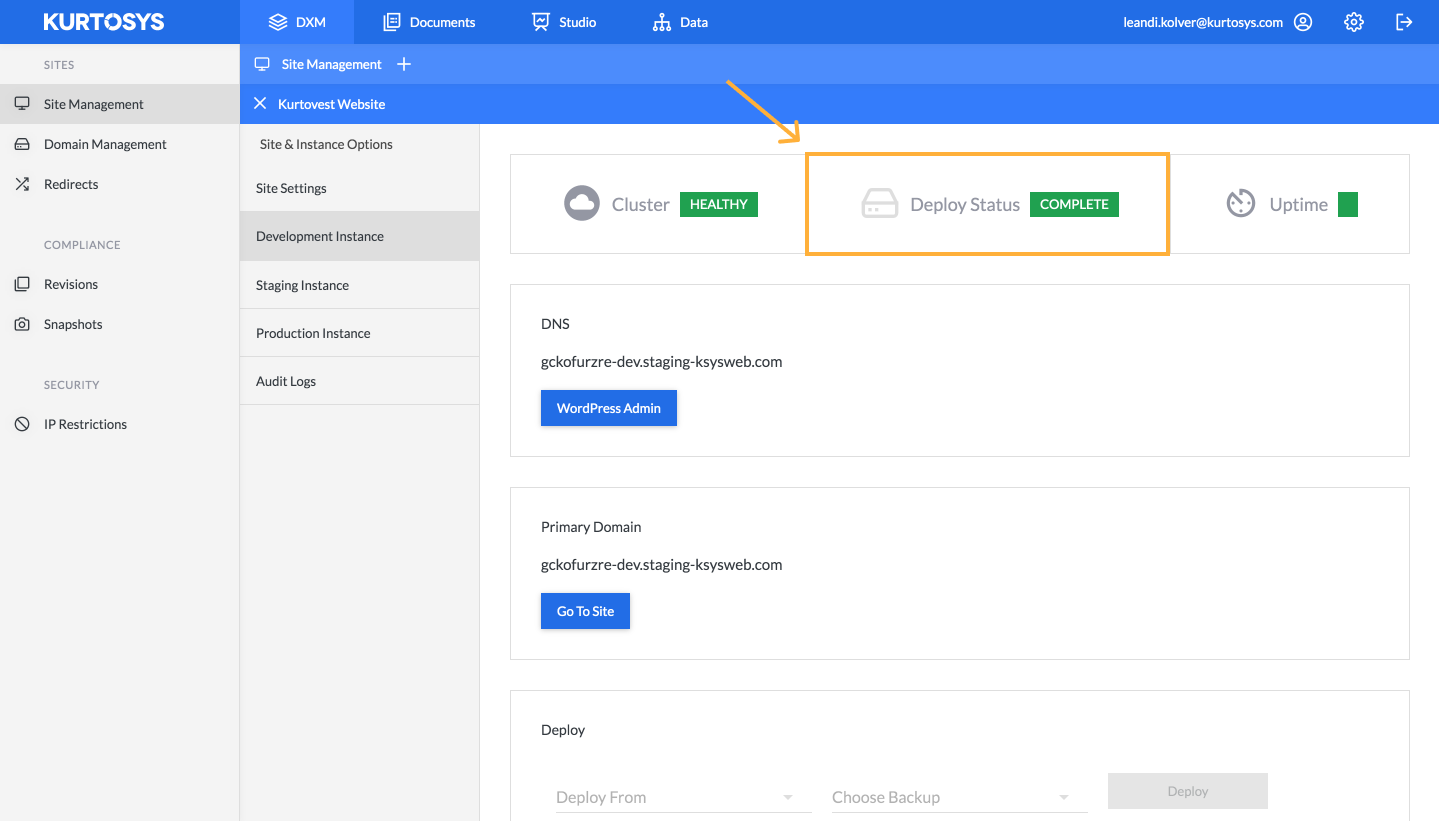Select Staging Instance option
The width and height of the screenshot is (1439, 821).
click(359, 285)
